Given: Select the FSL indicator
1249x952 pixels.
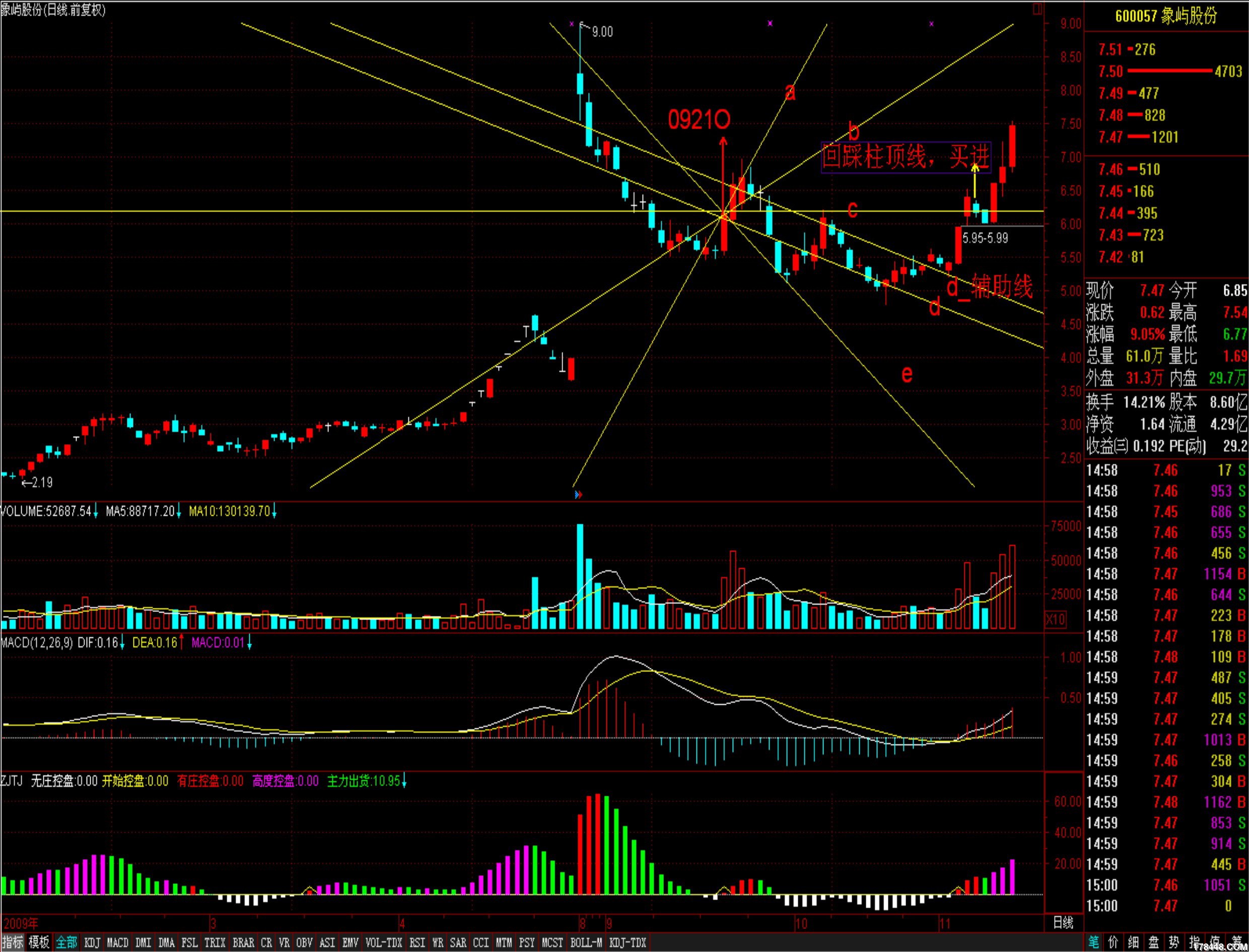Looking at the screenshot, I should point(190,943).
